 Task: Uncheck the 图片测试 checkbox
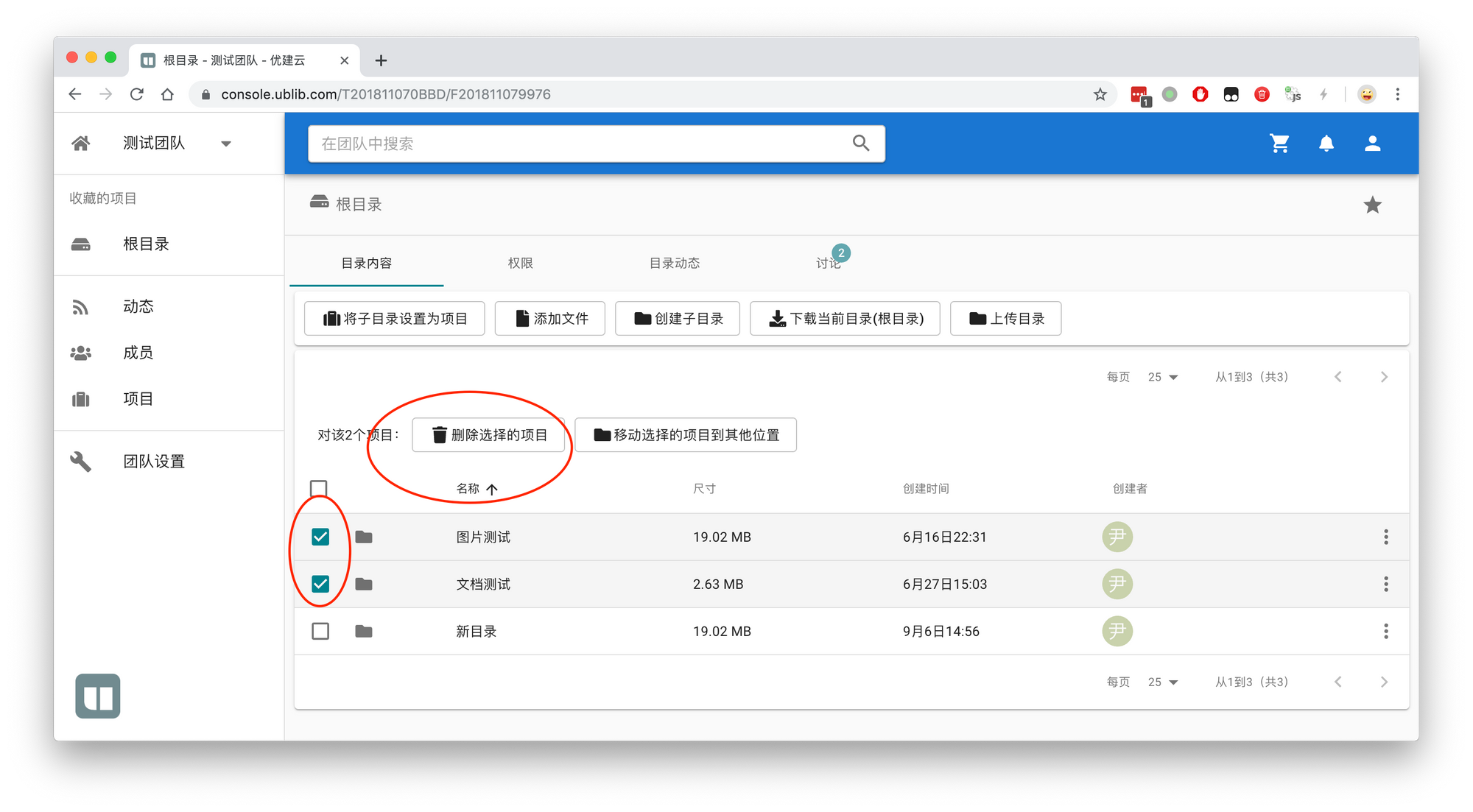coord(320,537)
